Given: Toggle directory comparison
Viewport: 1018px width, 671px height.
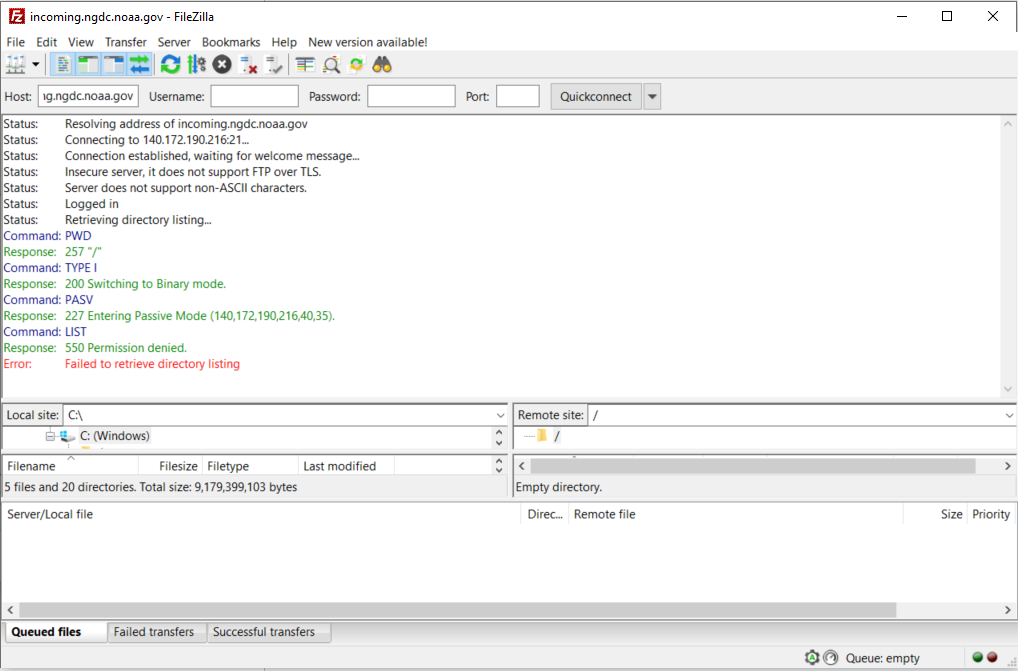Looking at the screenshot, I should pos(331,65).
